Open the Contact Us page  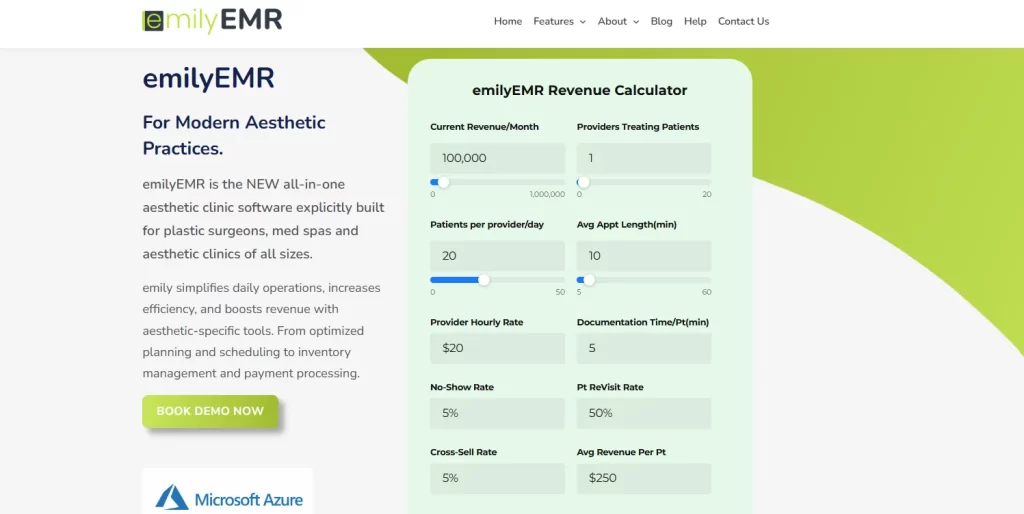tap(743, 21)
